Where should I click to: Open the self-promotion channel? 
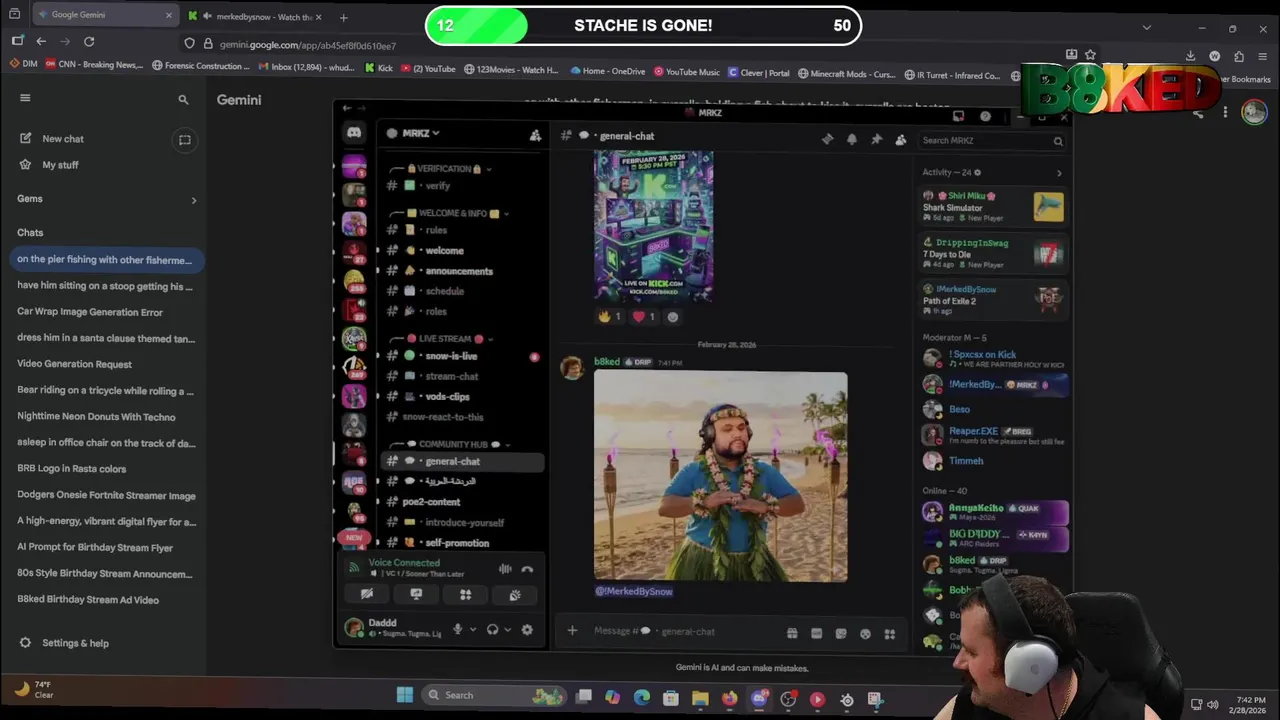click(457, 543)
